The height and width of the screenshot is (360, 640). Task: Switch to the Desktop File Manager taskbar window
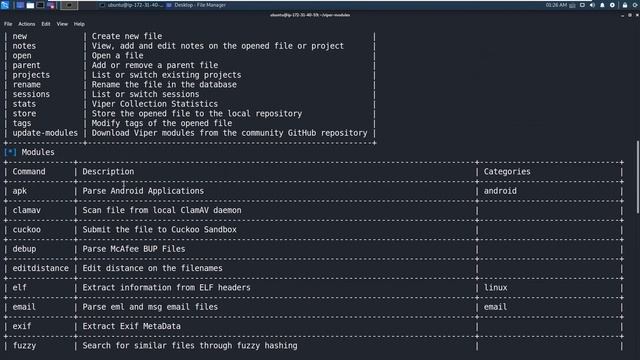click(196, 5)
